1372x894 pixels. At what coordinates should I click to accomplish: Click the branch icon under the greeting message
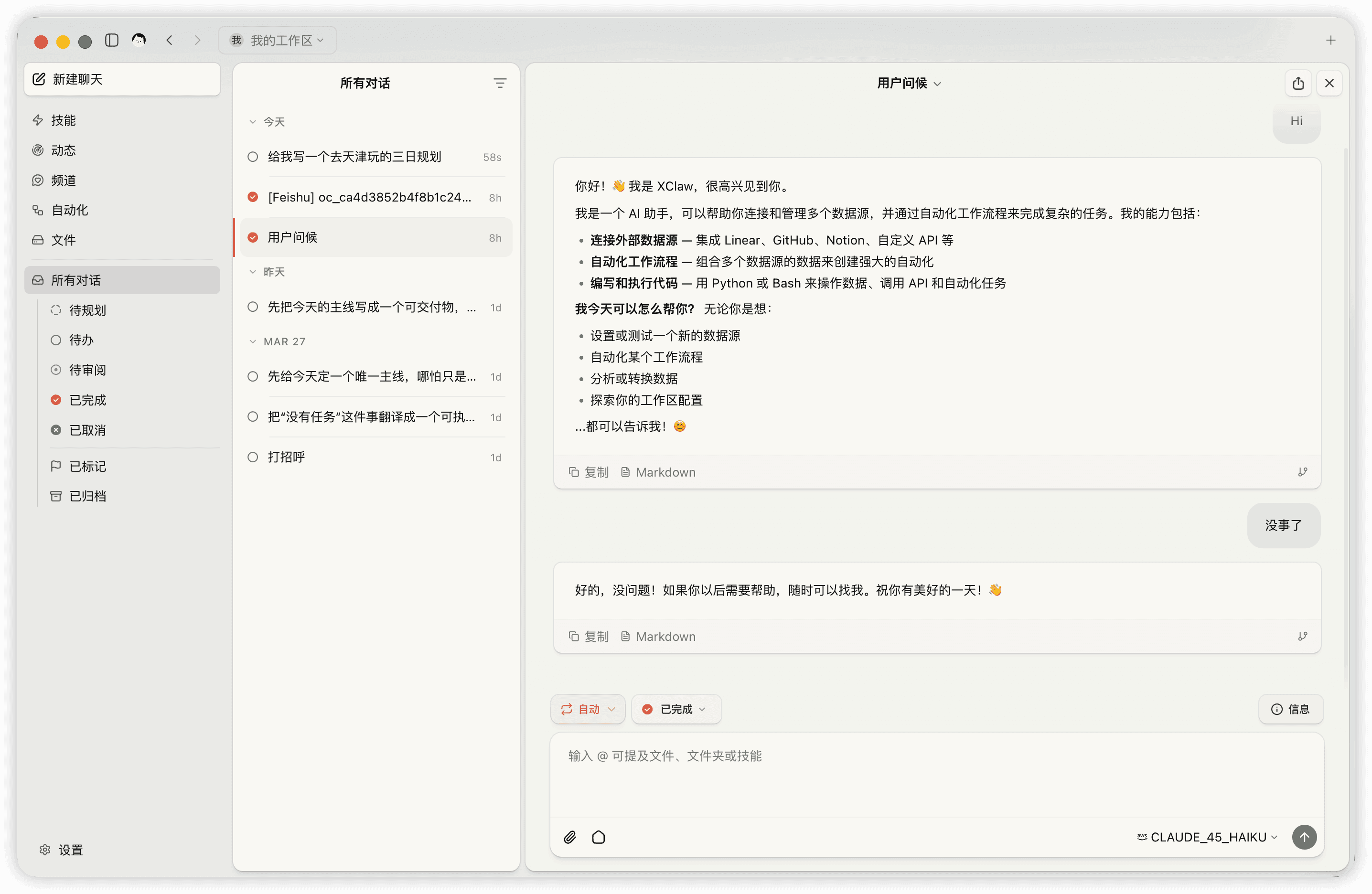[x=1302, y=471]
